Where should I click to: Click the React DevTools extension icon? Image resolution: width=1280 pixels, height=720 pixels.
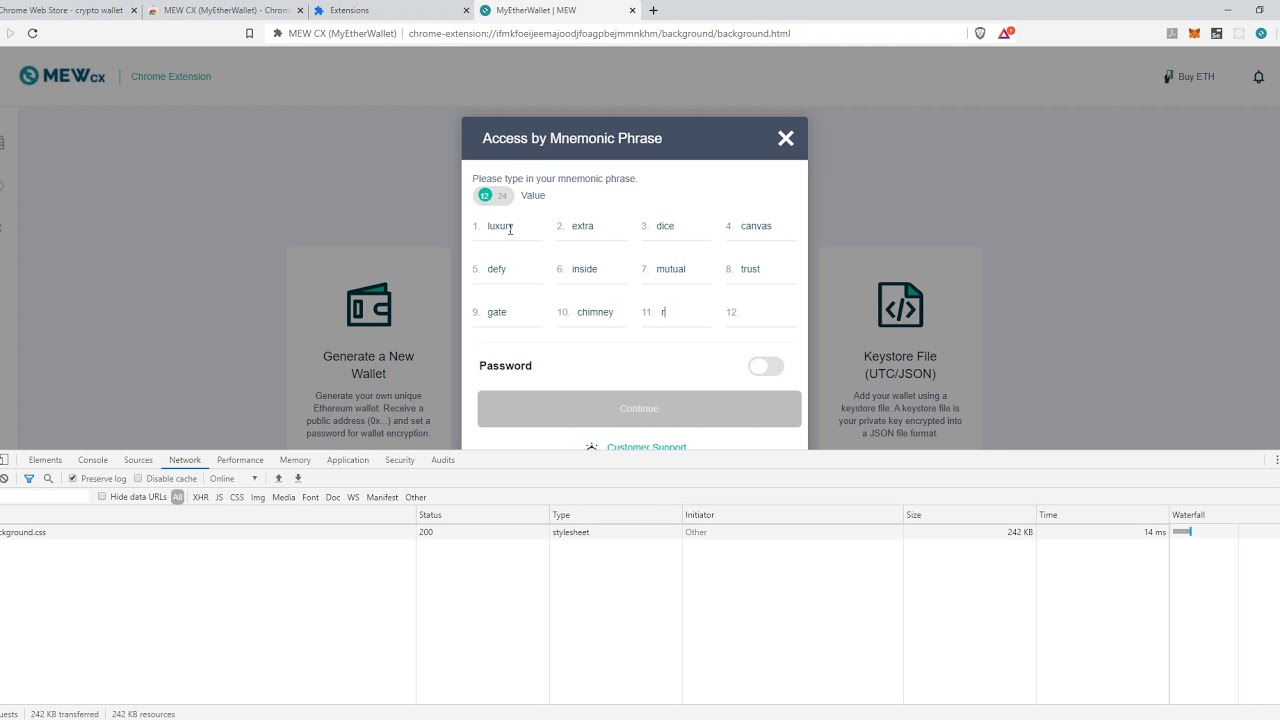1239,33
